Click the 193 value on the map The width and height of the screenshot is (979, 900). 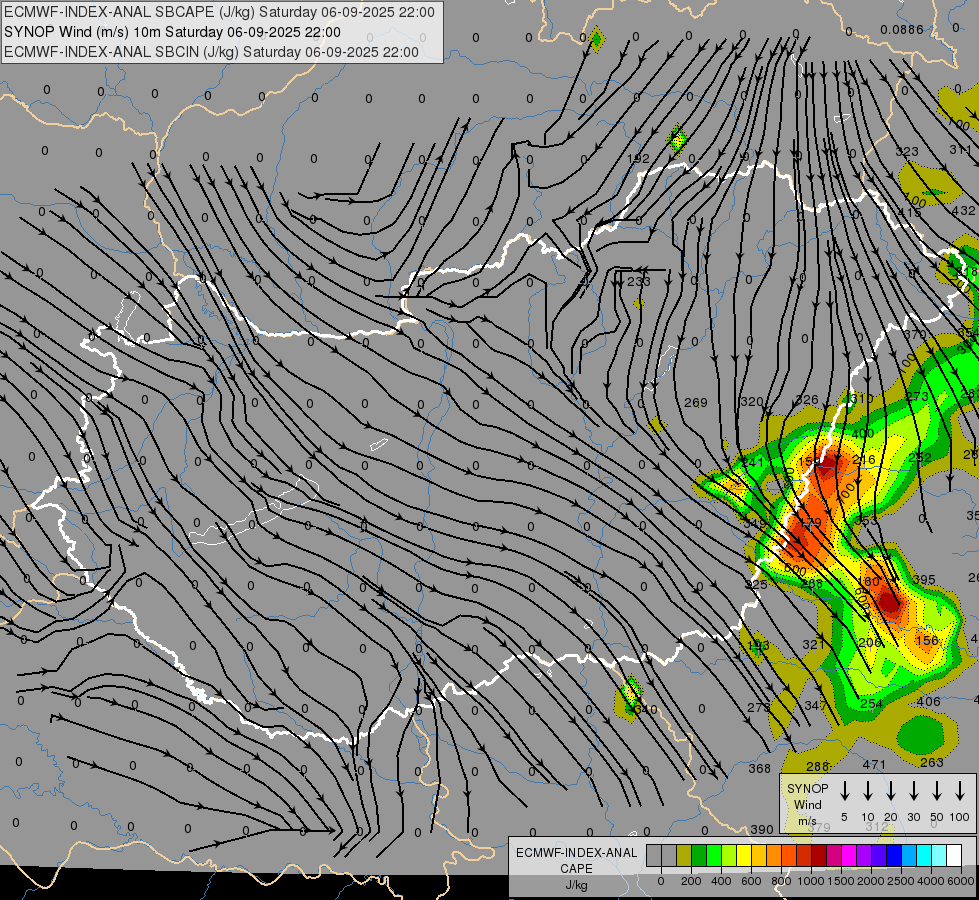[x=758, y=645]
